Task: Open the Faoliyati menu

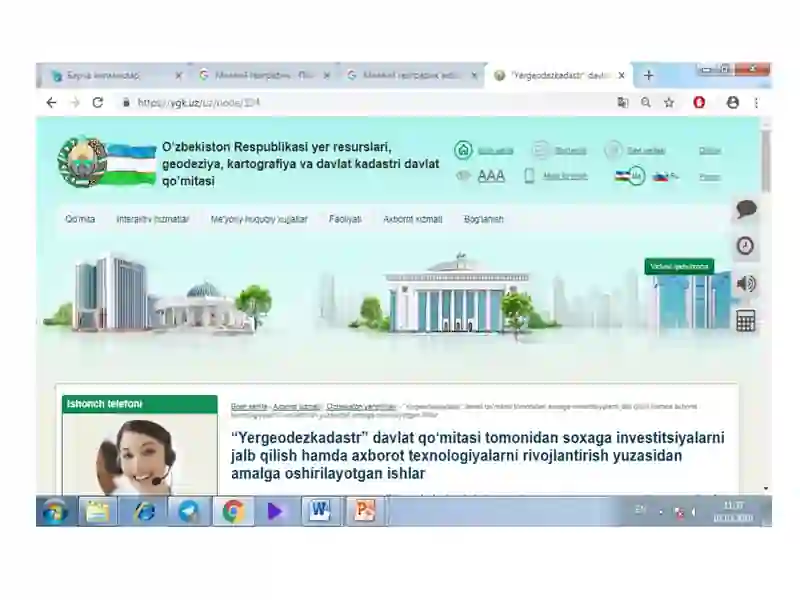Action: pyautogui.click(x=345, y=219)
